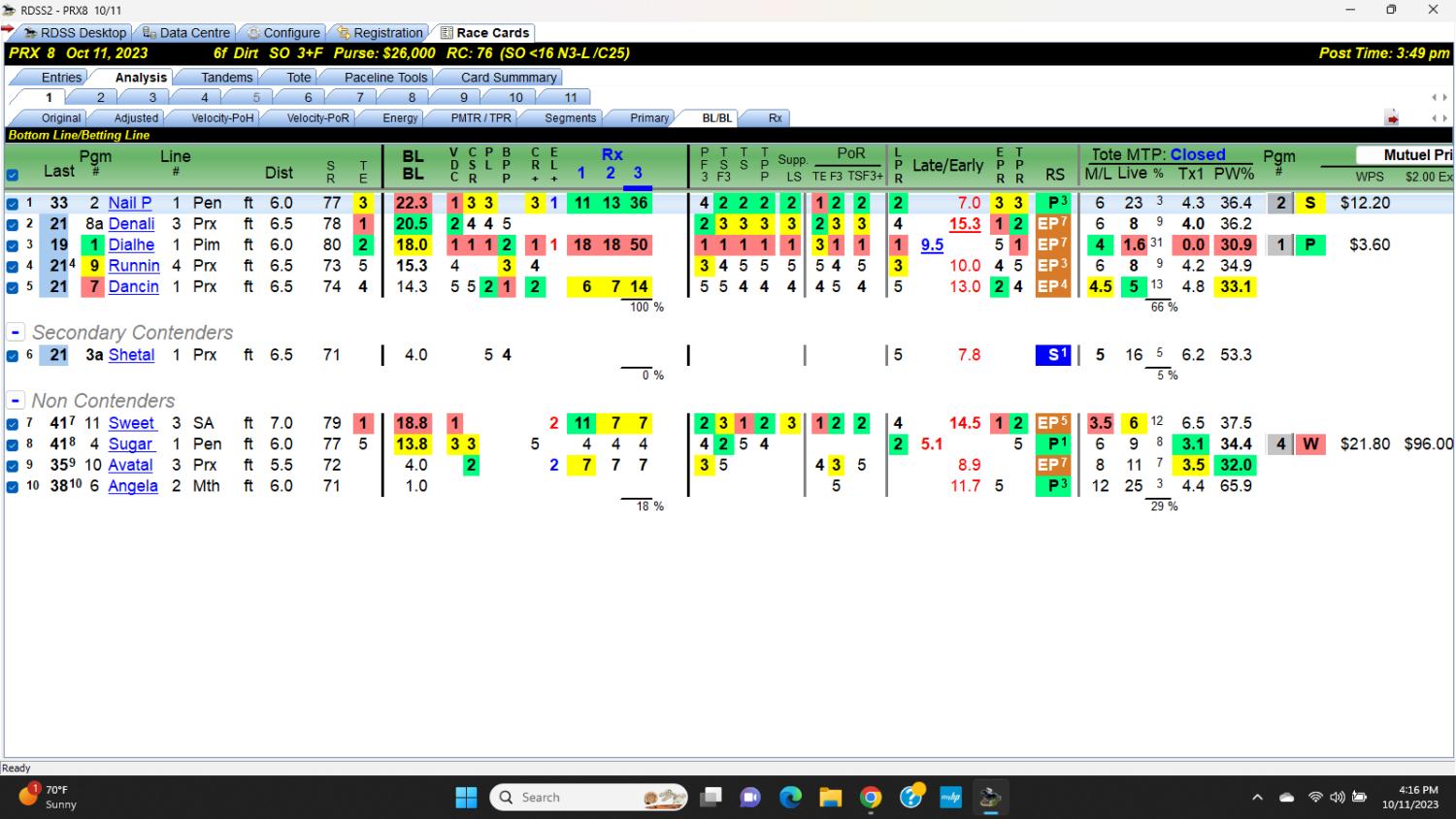The width and height of the screenshot is (1456, 819).
Task: Open Task View on the taskbar
Action: [x=711, y=798]
